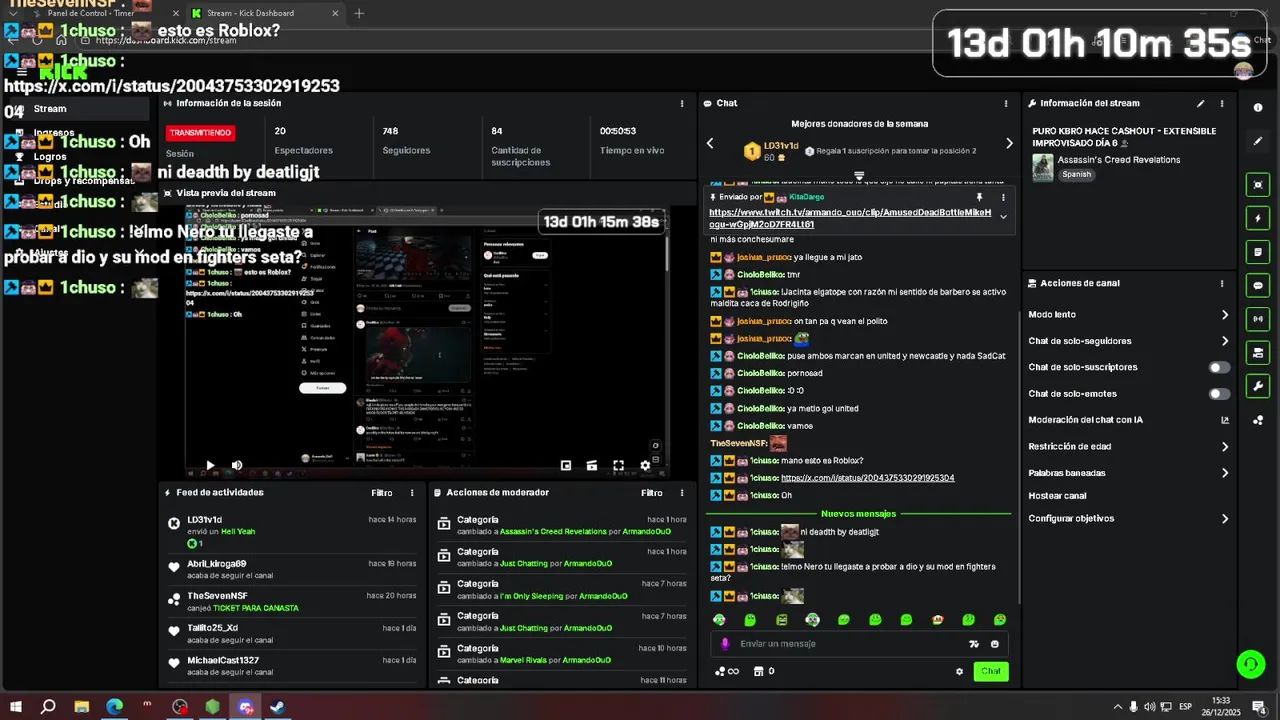
Task: Switch to Stream - Kick Dashboard tab
Action: click(x=265, y=13)
